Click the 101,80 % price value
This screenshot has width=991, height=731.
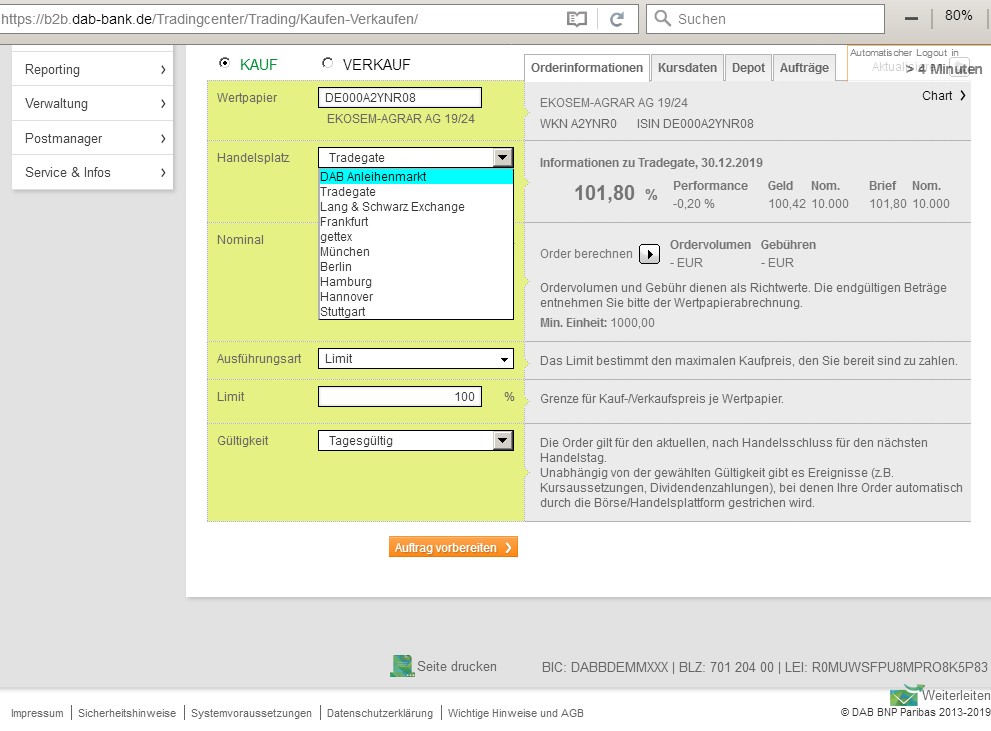(616, 193)
